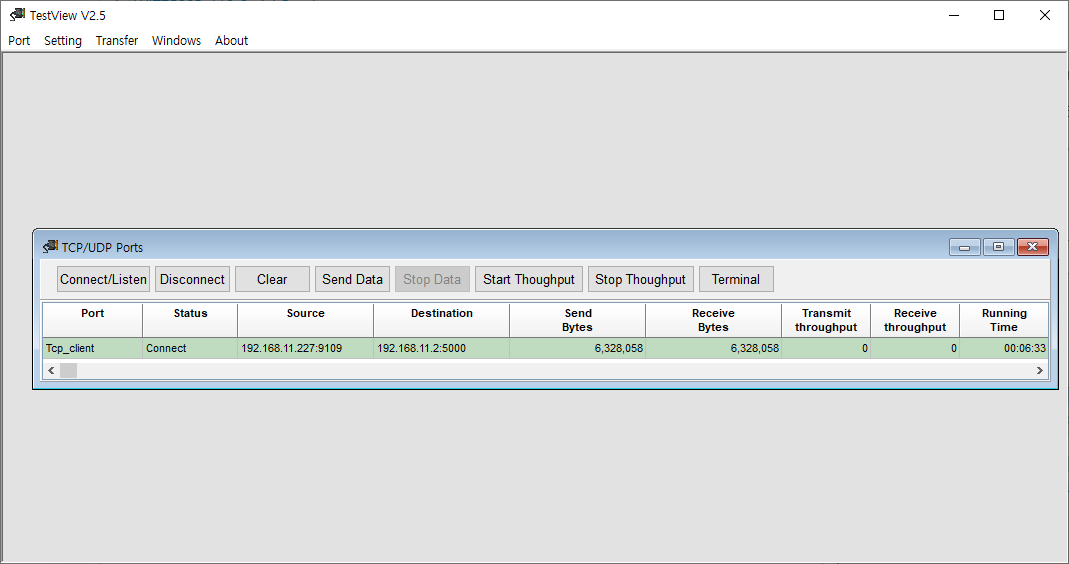Open the Setting menu
This screenshot has height=564, width=1069.
click(x=63, y=40)
